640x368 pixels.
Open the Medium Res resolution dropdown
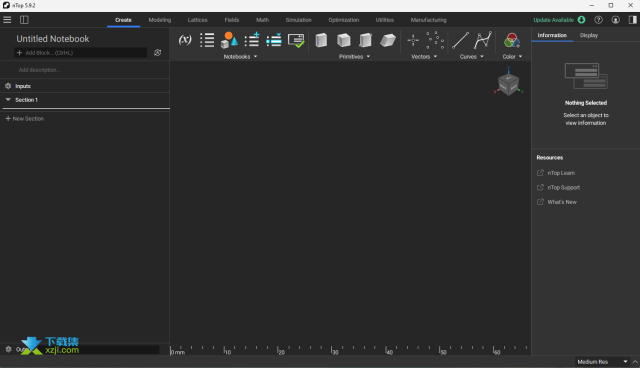602,361
